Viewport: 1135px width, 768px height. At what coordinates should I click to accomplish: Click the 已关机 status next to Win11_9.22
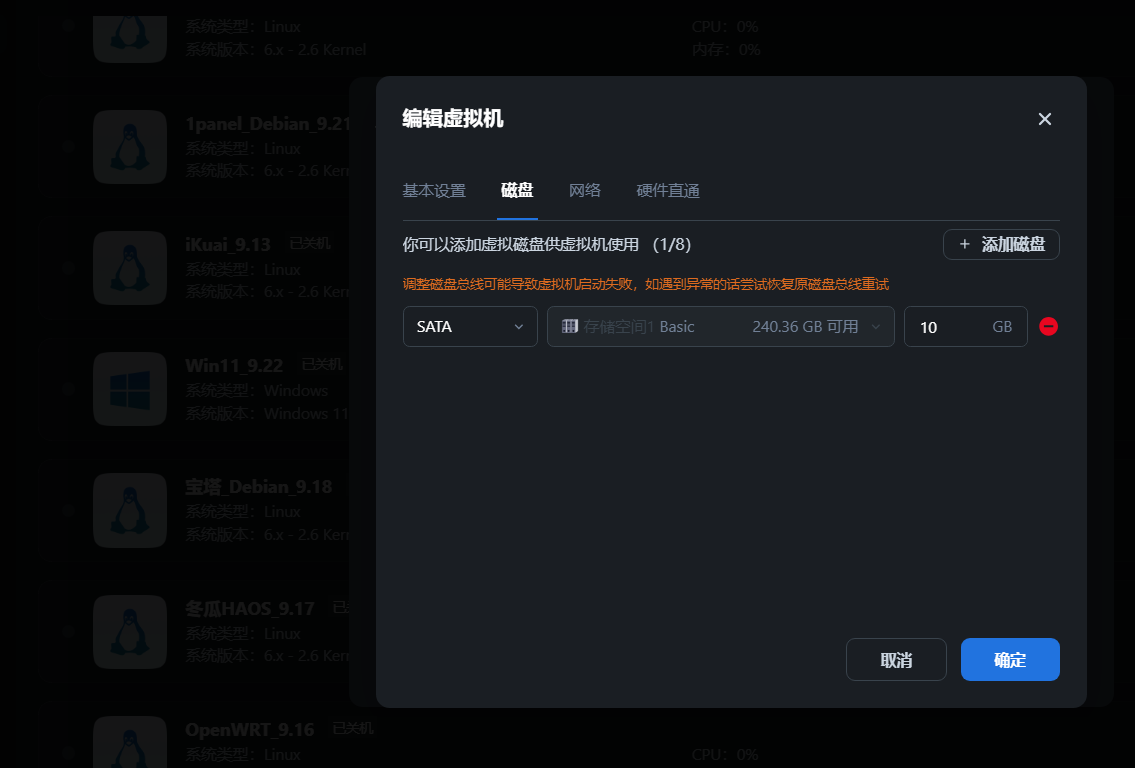(x=322, y=364)
